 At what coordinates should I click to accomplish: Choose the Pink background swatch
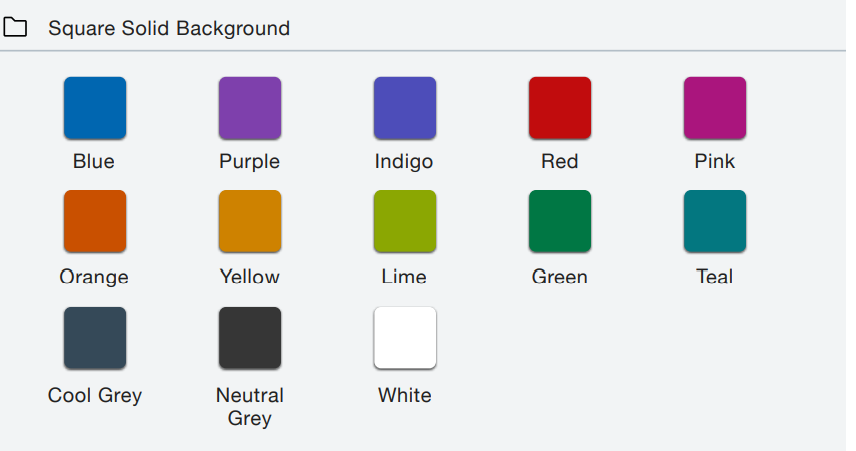715,108
